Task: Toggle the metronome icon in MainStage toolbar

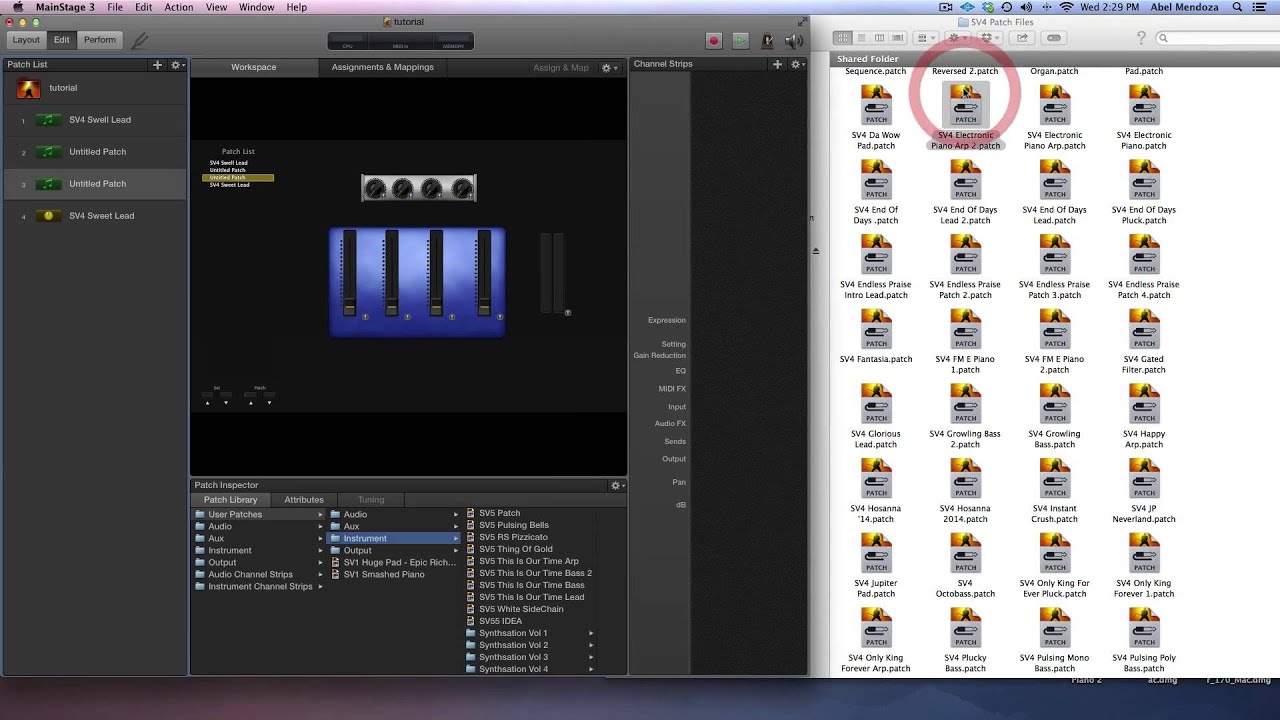Action: [767, 40]
